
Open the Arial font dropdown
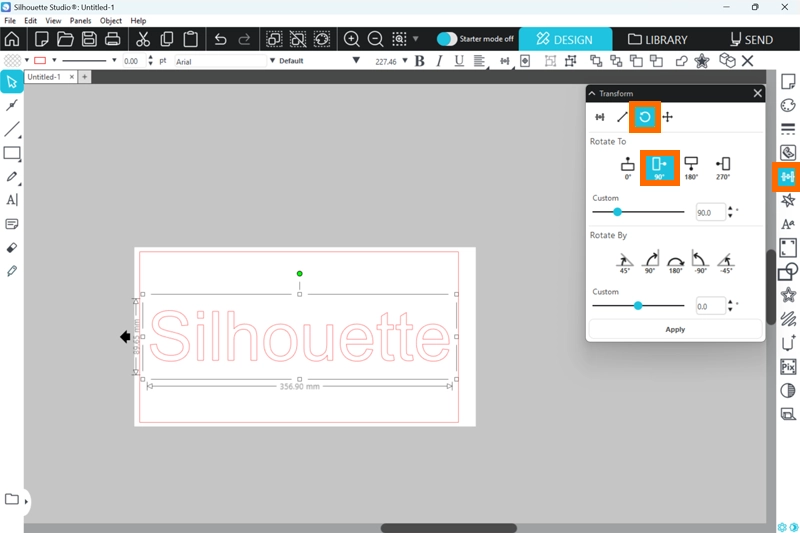218,61
